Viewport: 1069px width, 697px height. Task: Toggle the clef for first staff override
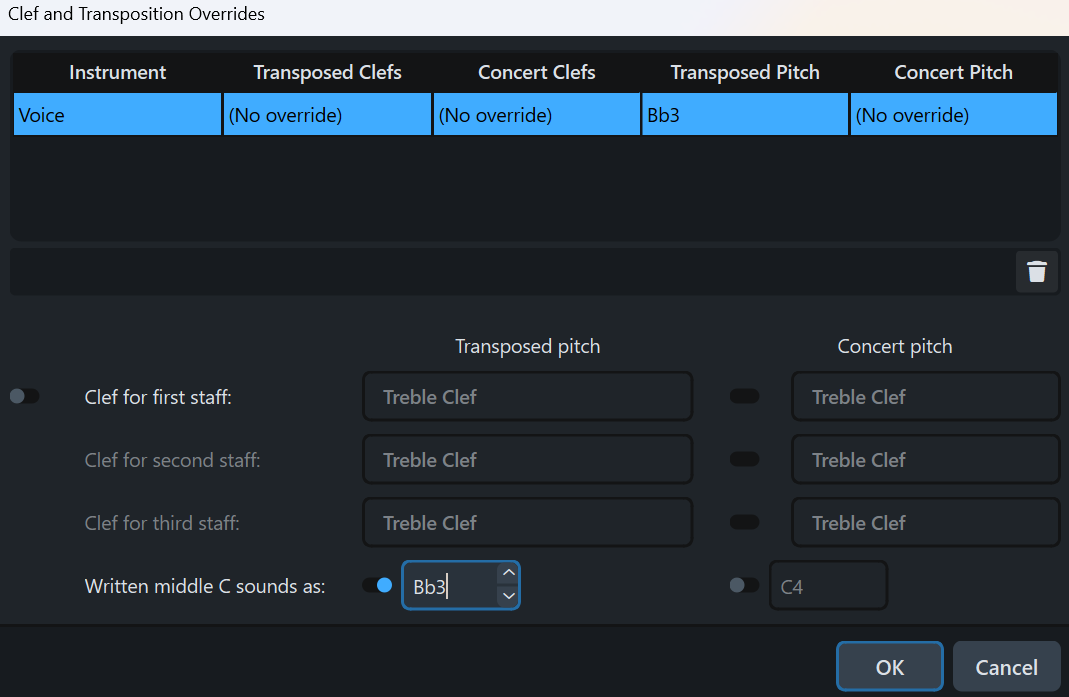click(24, 397)
